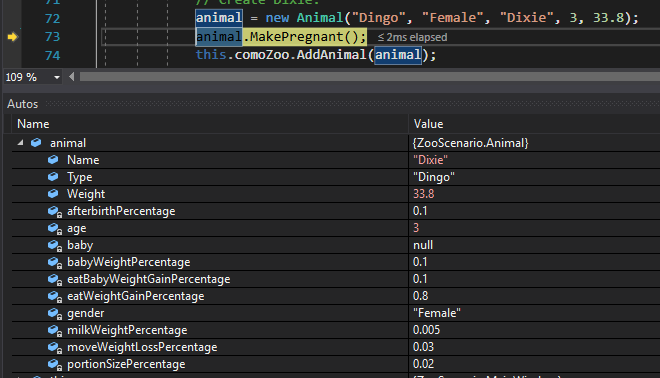The height and width of the screenshot is (378, 660).
Task: Click the Animal constructor on line 72
Action: [320, 18]
